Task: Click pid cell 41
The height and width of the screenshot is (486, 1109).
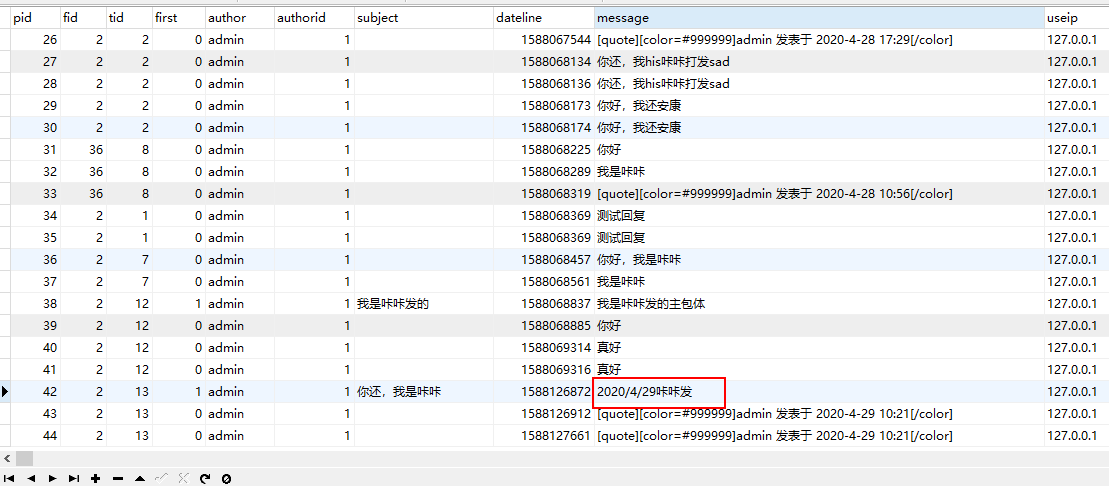Action: point(35,369)
